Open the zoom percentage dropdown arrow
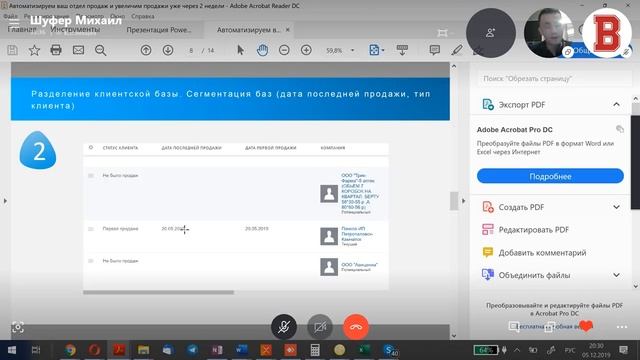This screenshot has width=640, height=360. click(x=353, y=50)
